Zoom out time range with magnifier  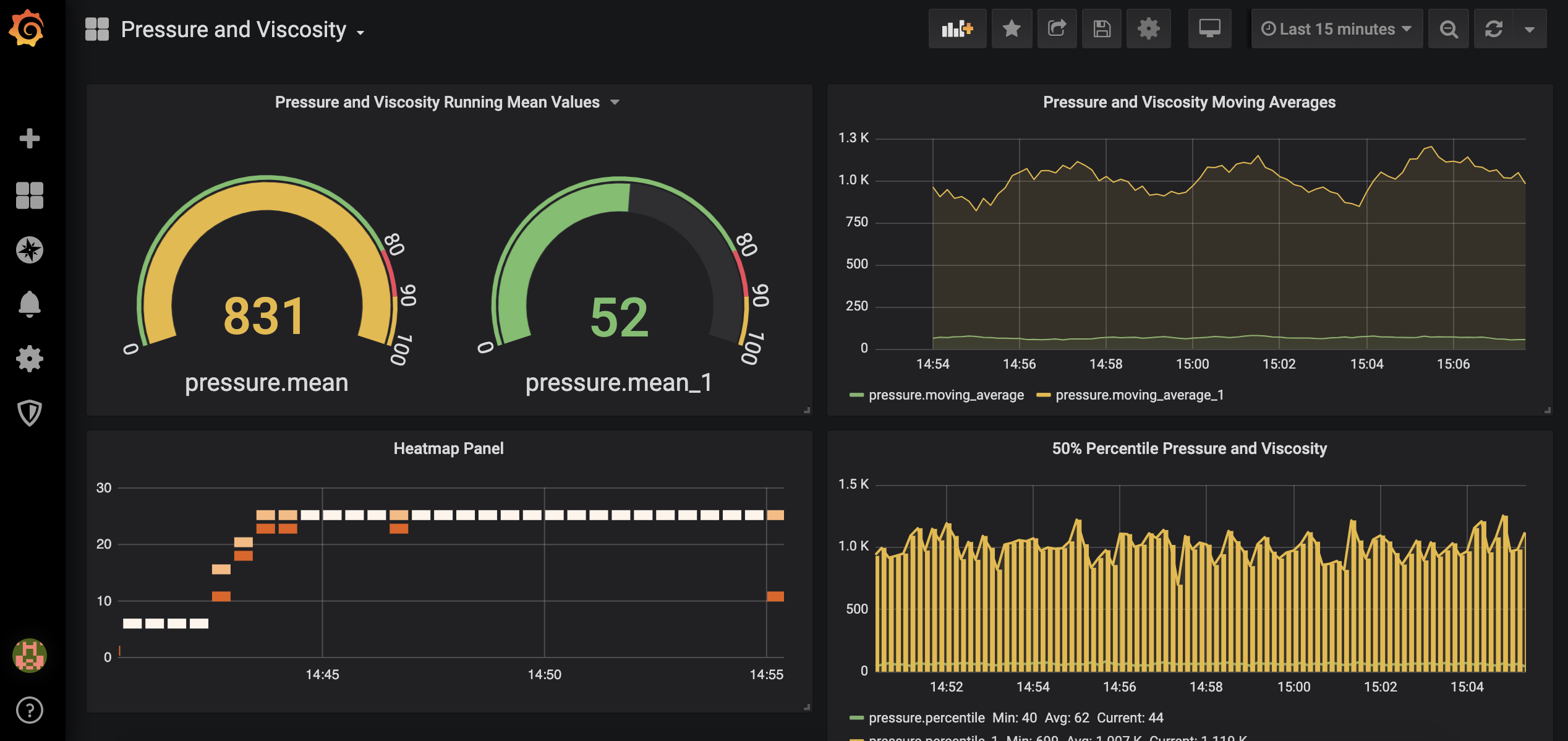(x=1448, y=29)
